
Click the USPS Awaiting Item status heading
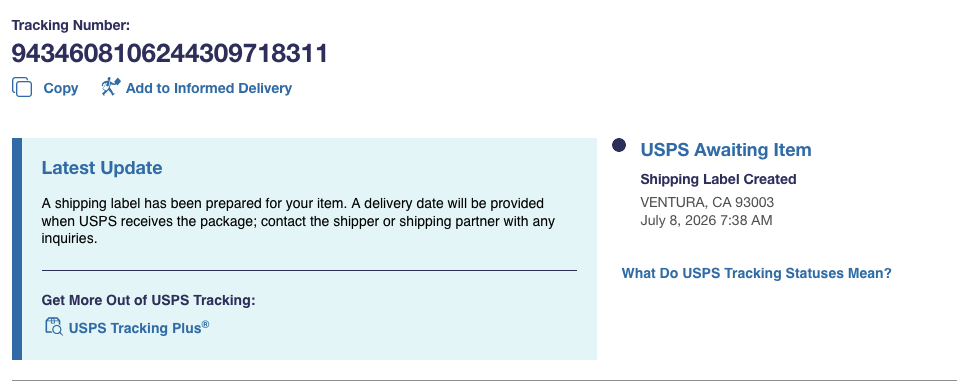[x=726, y=150]
